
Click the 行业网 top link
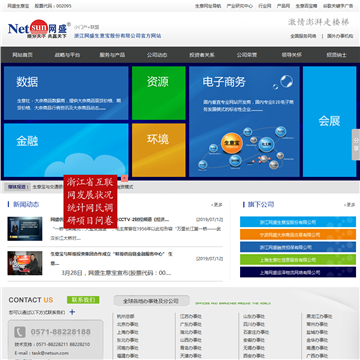click(265, 6)
